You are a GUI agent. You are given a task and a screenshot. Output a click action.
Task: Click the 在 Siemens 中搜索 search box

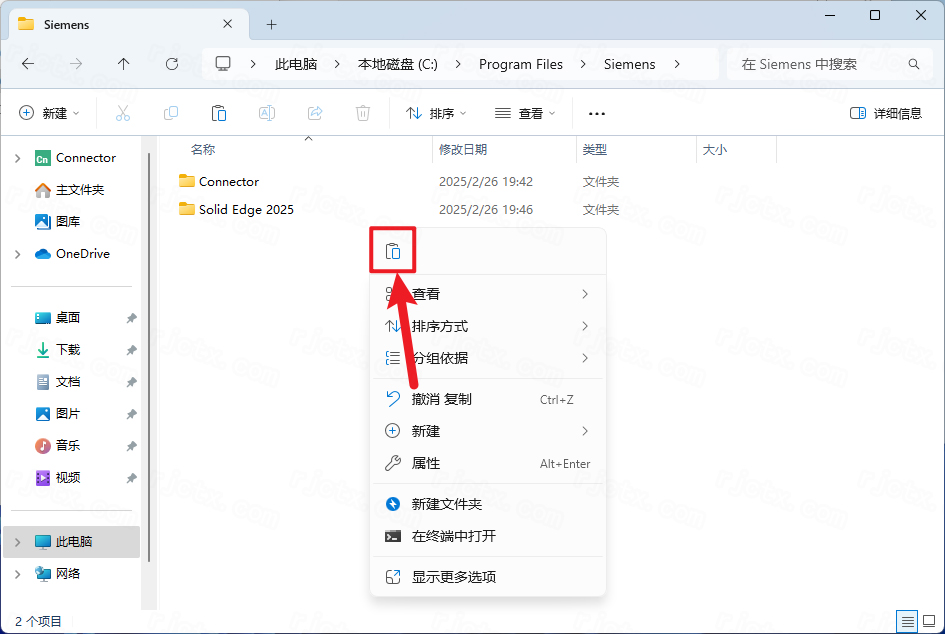coord(820,64)
